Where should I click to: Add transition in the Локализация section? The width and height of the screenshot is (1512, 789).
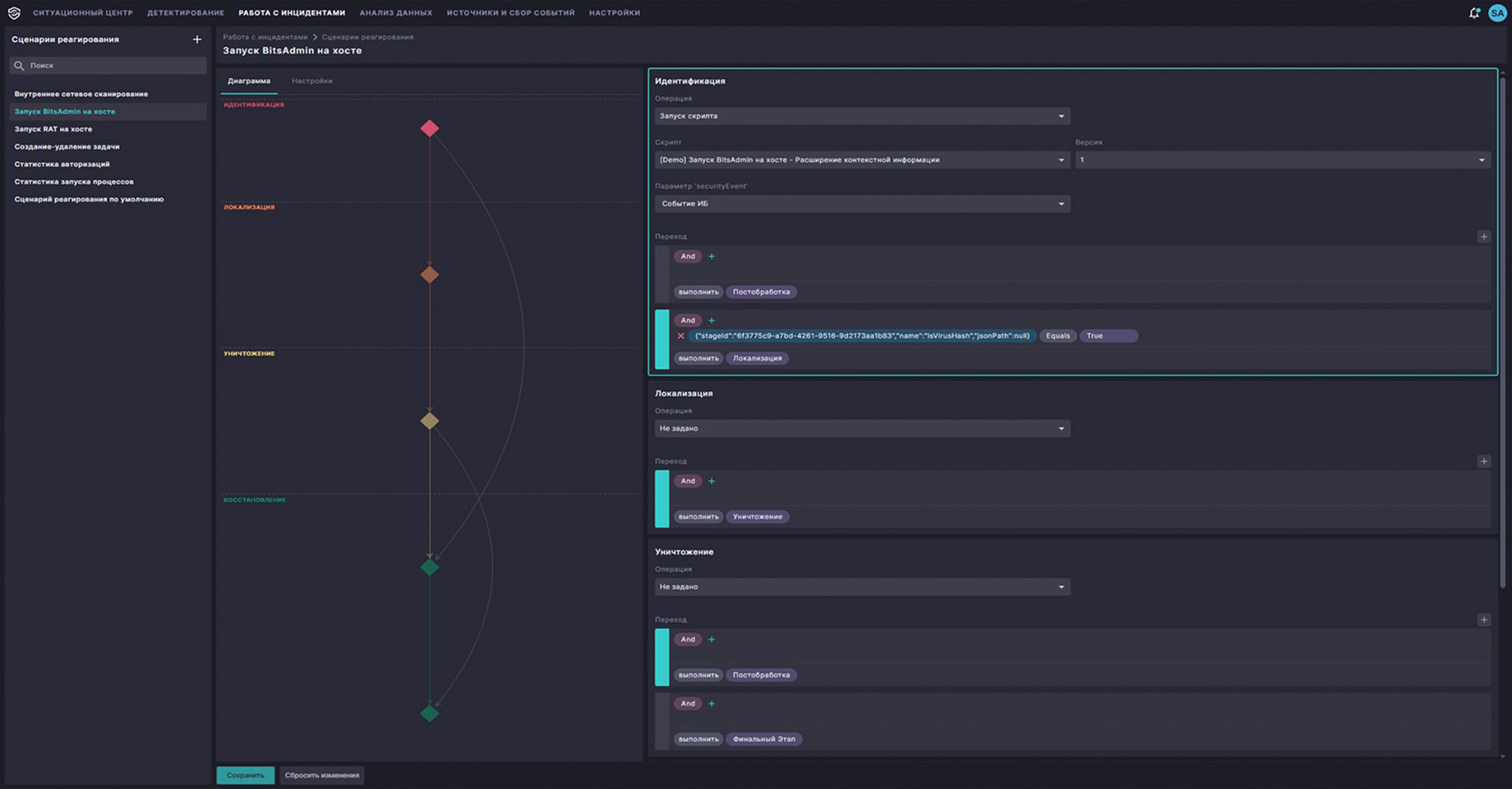(1483, 461)
